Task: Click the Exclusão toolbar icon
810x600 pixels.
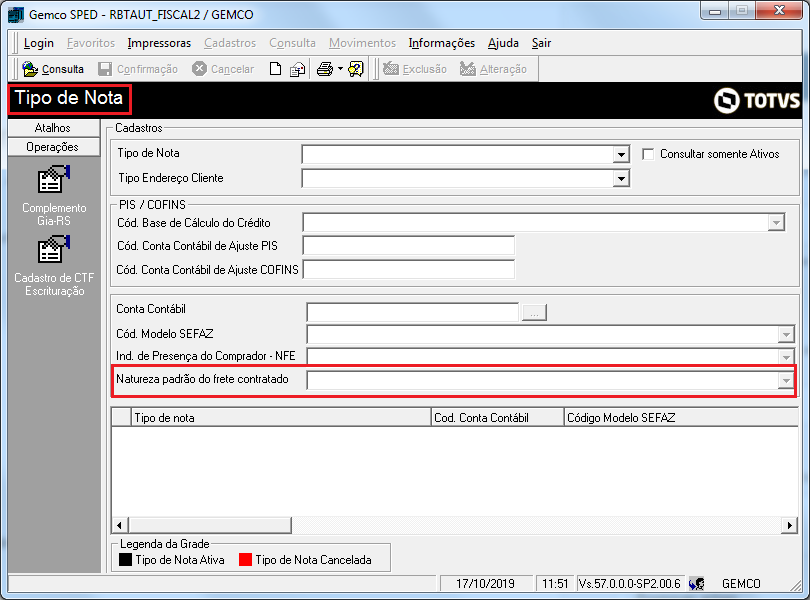Action: pos(391,69)
